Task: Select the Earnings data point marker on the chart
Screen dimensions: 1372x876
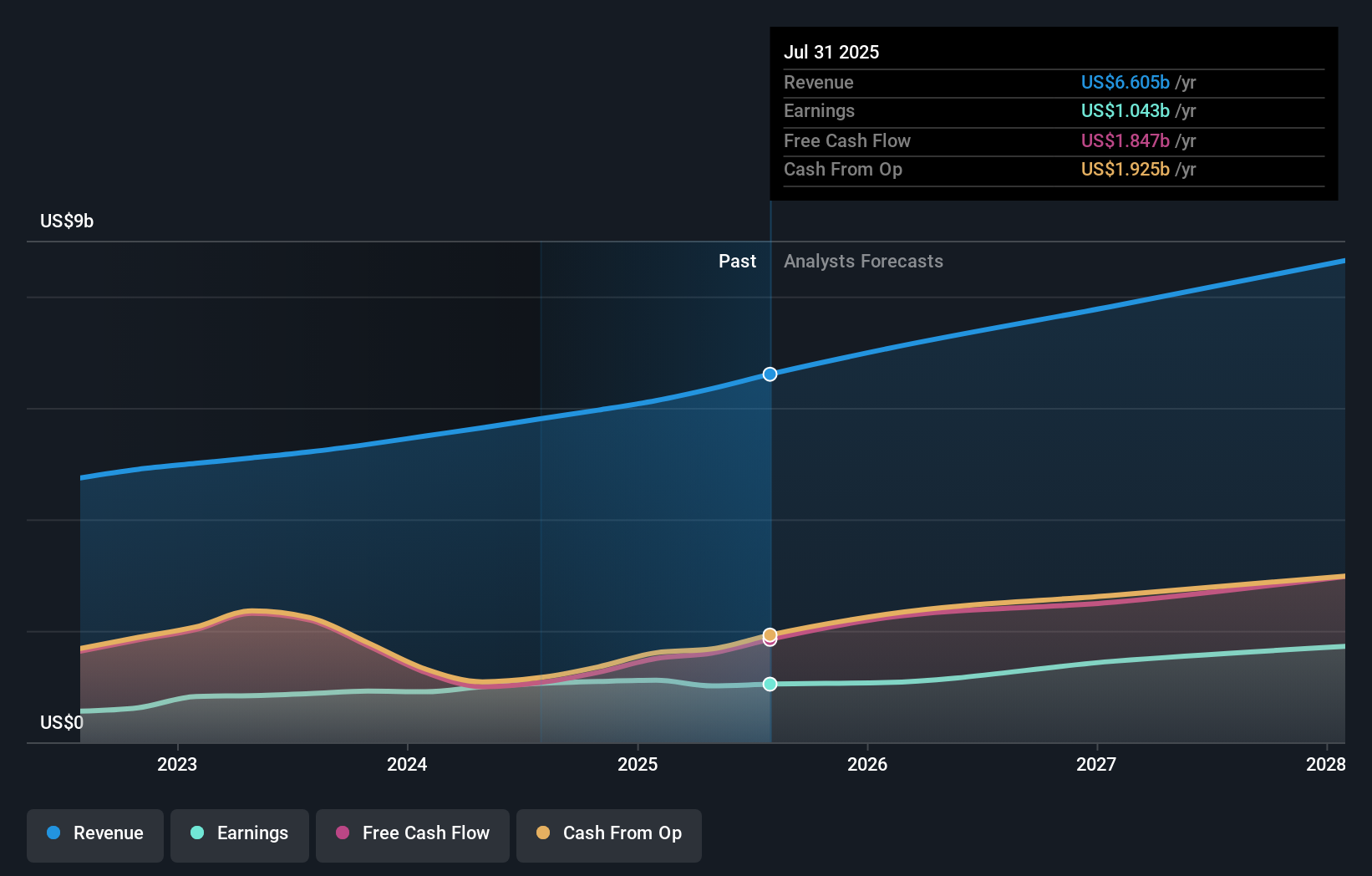Action: click(769, 684)
